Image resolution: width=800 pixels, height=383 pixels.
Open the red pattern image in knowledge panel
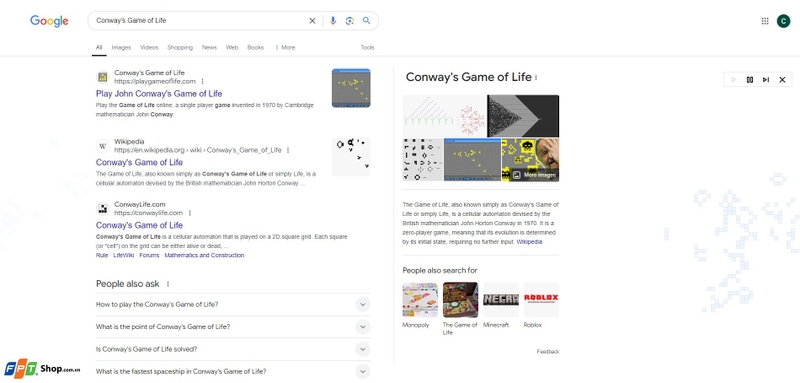pos(444,116)
